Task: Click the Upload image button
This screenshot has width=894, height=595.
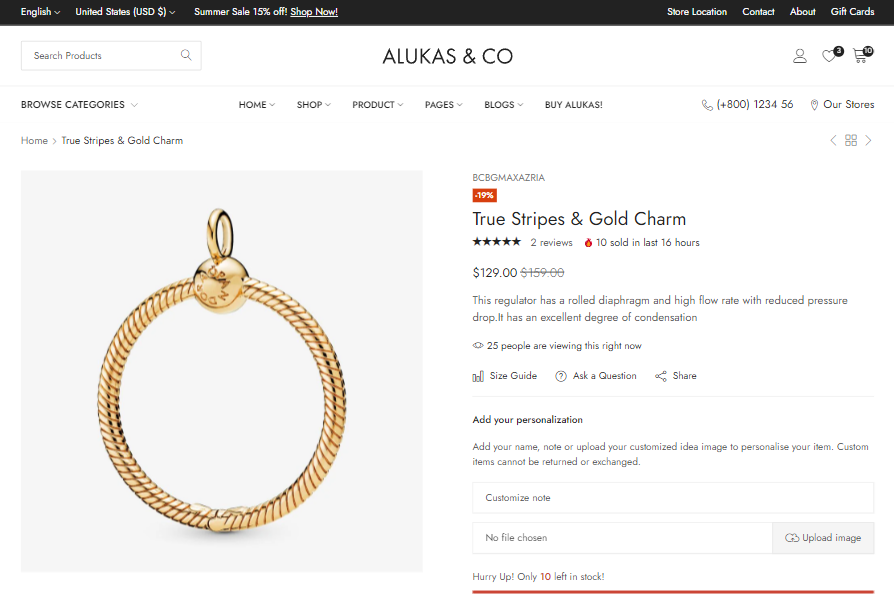Action: point(823,538)
